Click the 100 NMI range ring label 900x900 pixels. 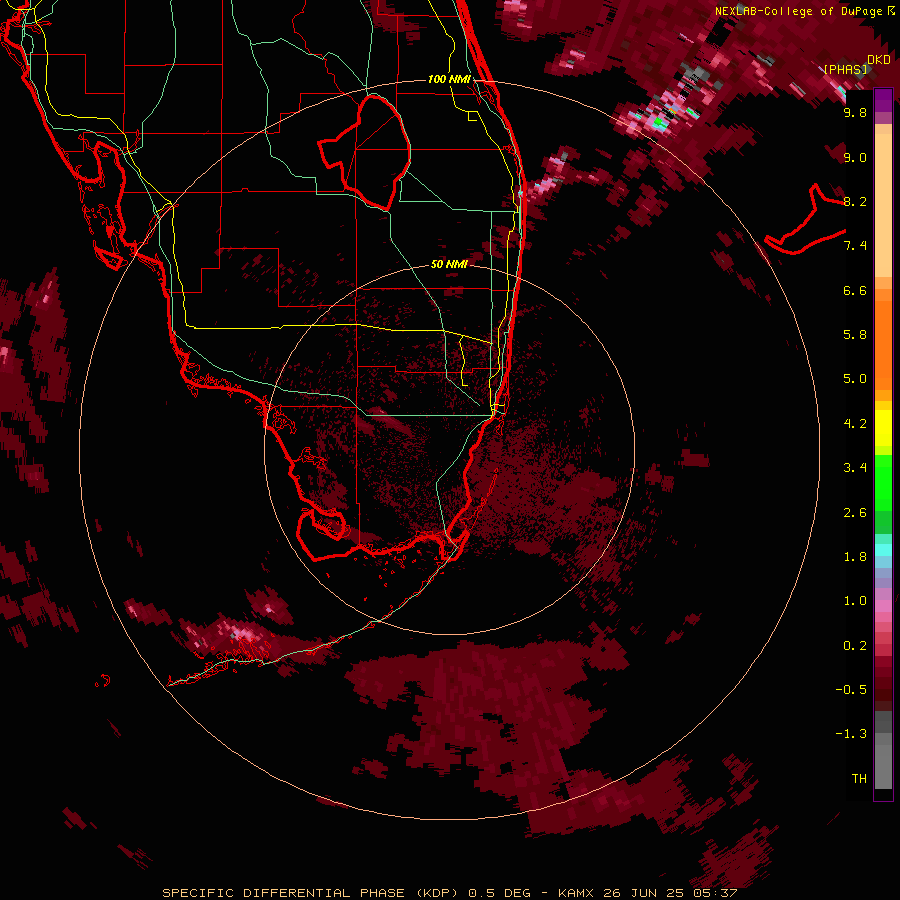449,79
